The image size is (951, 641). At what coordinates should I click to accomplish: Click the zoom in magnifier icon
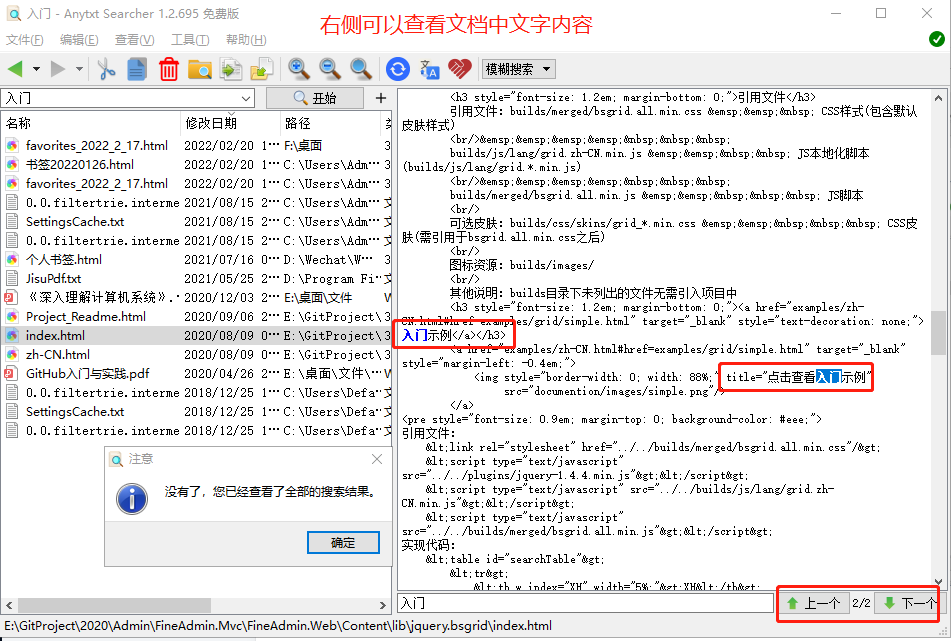click(x=298, y=69)
